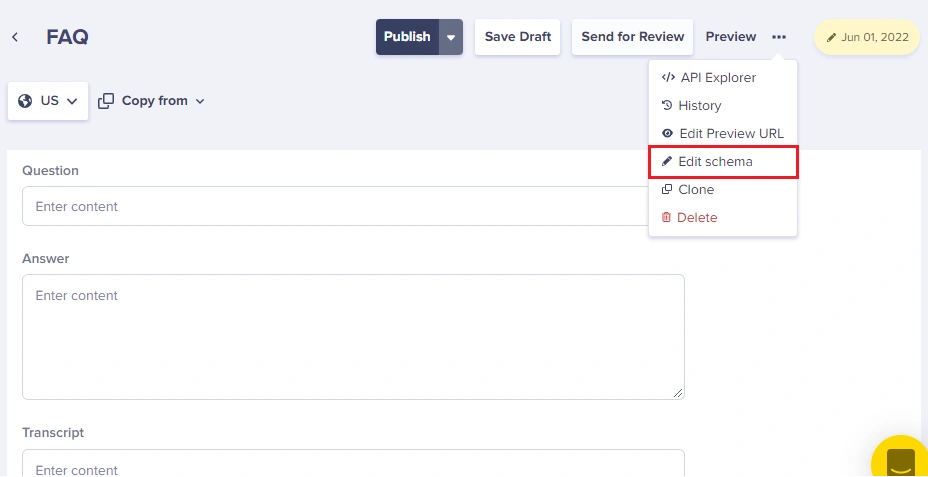The image size is (928, 477).
Task: Click the pencil icon in the Jun 01, 2022 badge
Action: pyautogui.click(x=832, y=37)
